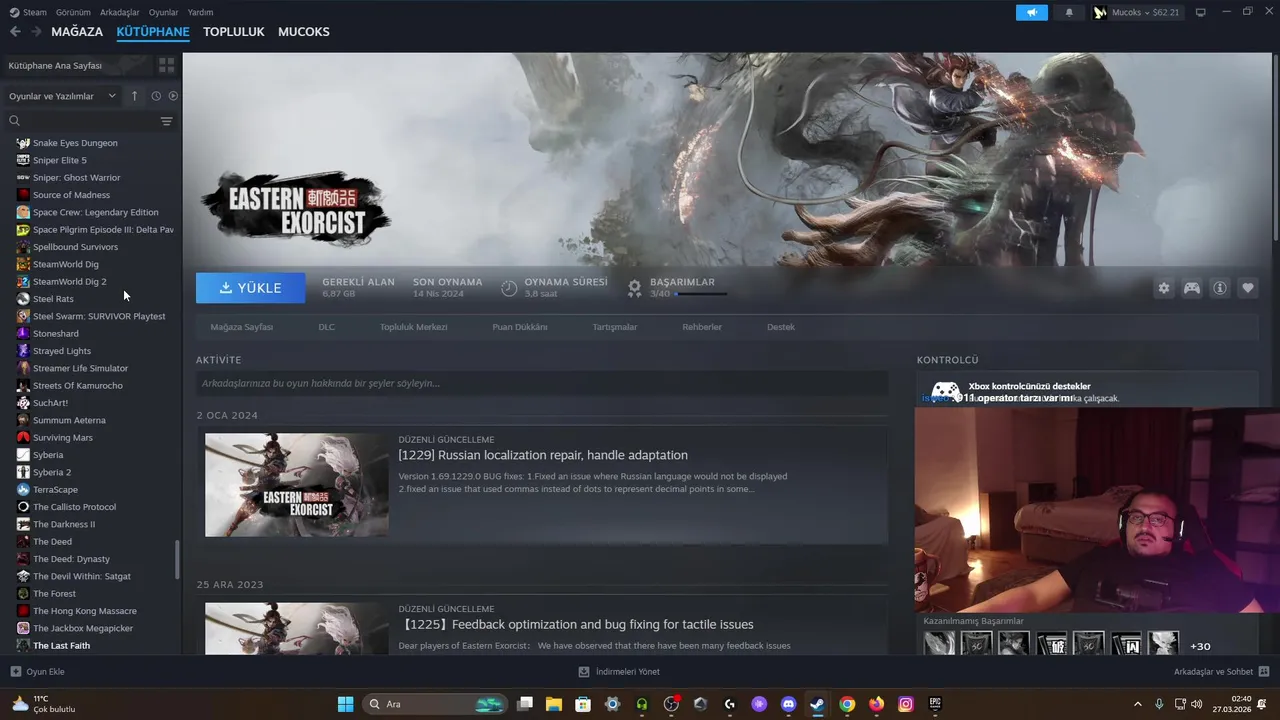Open Puan Dükkânı link

click(x=519, y=327)
